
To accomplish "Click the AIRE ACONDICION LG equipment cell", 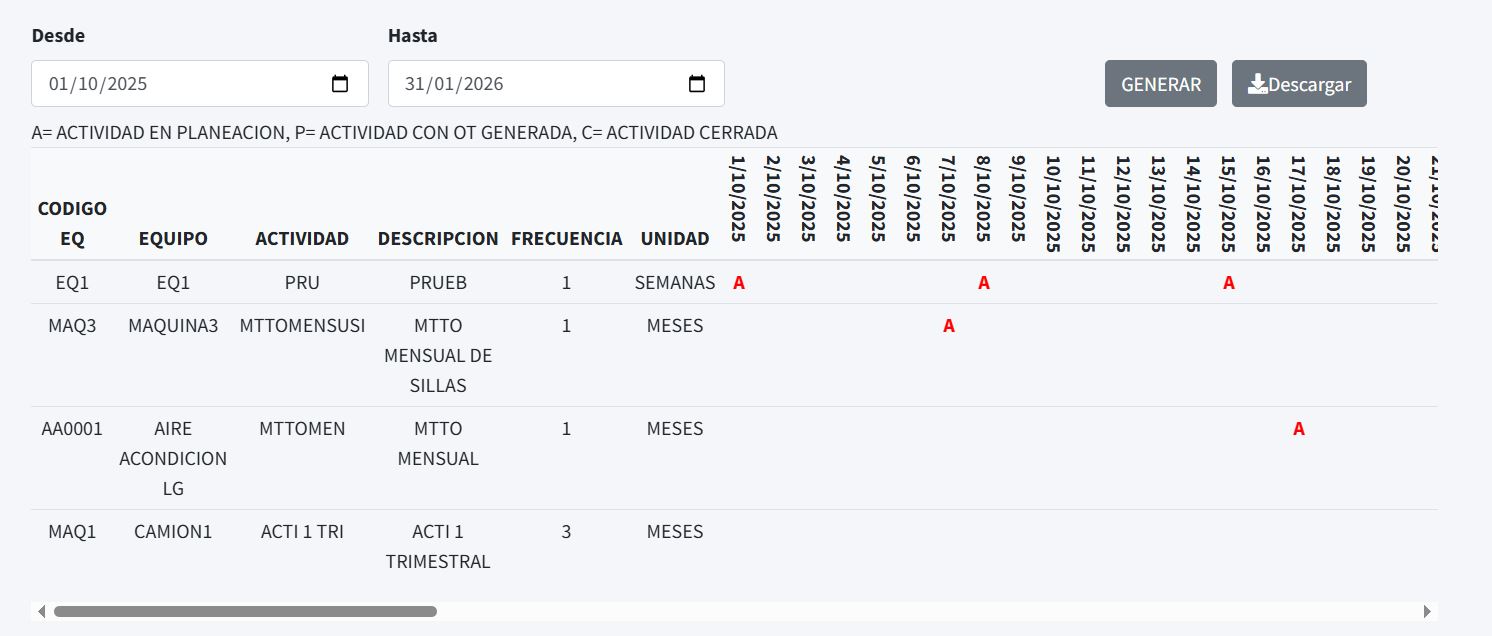I will (173, 459).
